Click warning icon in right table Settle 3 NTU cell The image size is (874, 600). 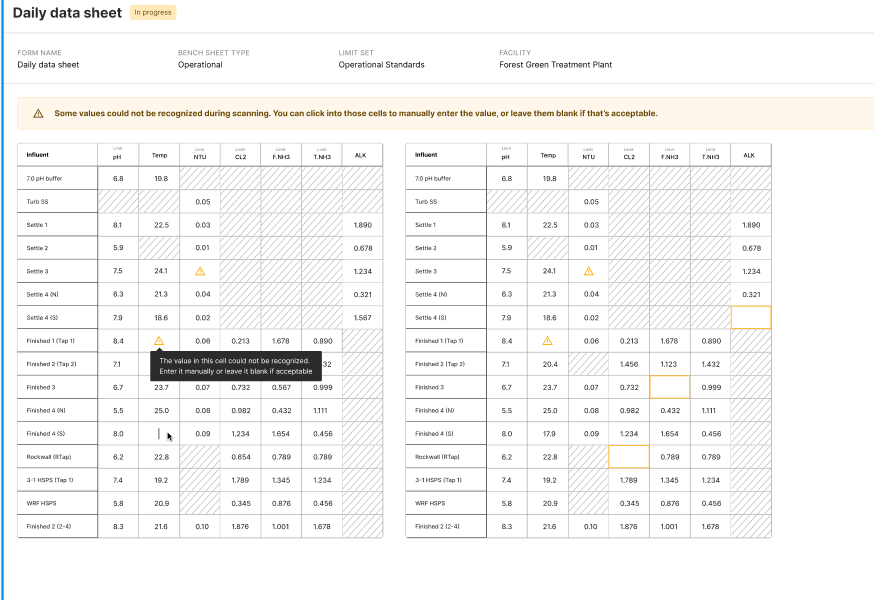tap(588, 271)
